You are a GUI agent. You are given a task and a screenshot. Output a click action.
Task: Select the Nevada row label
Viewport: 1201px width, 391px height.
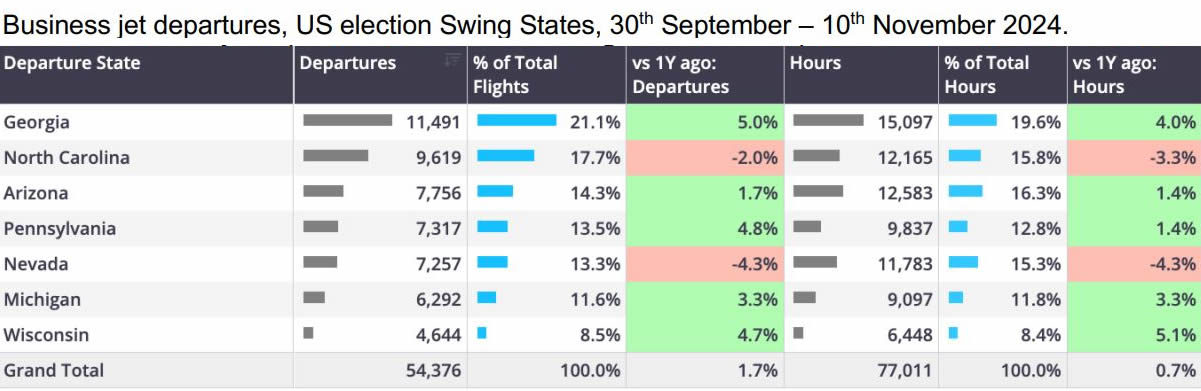[x=36, y=264]
